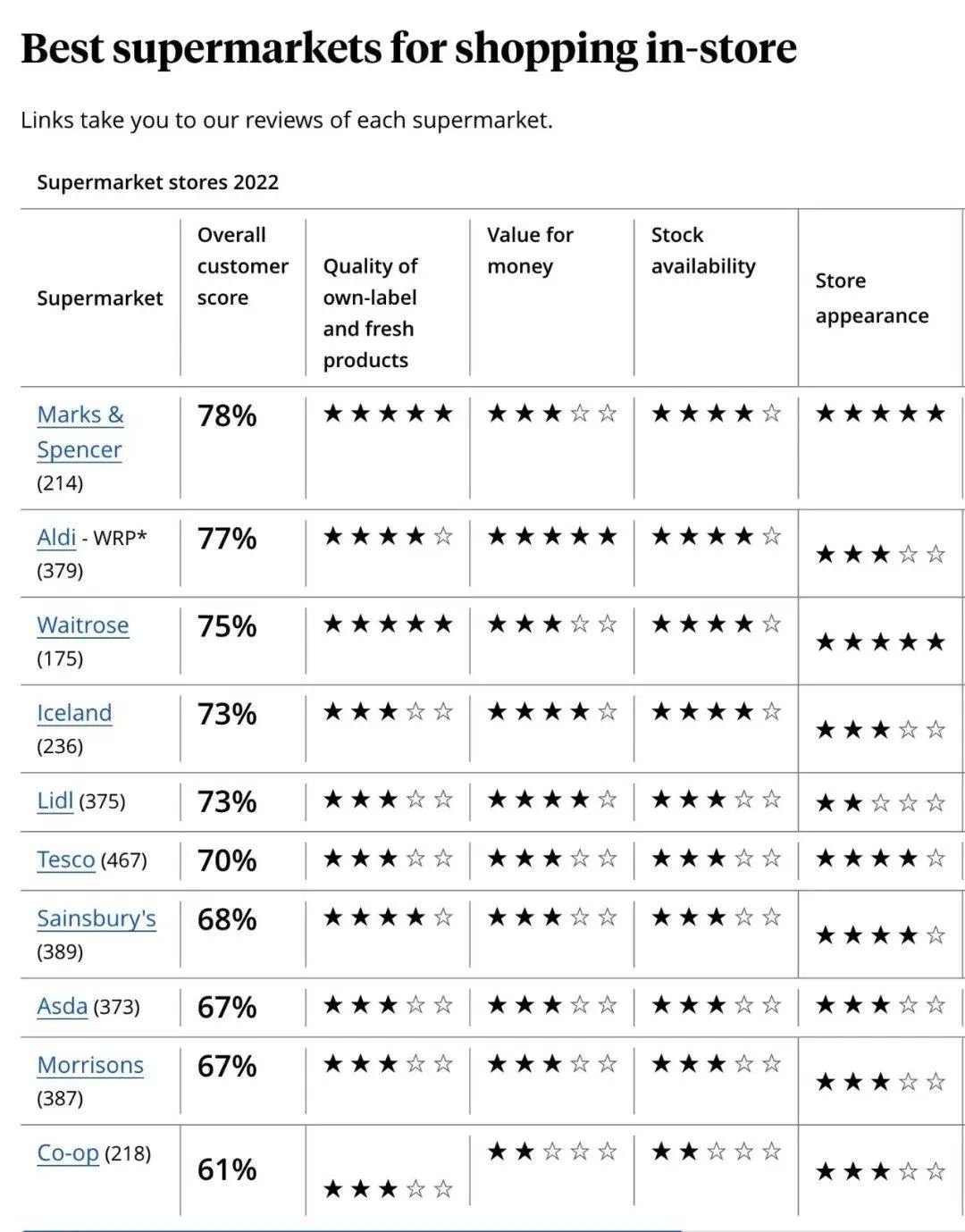This screenshot has width=965, height=1232.
Task: Follow the Waitrose review link
Action: 82,625
